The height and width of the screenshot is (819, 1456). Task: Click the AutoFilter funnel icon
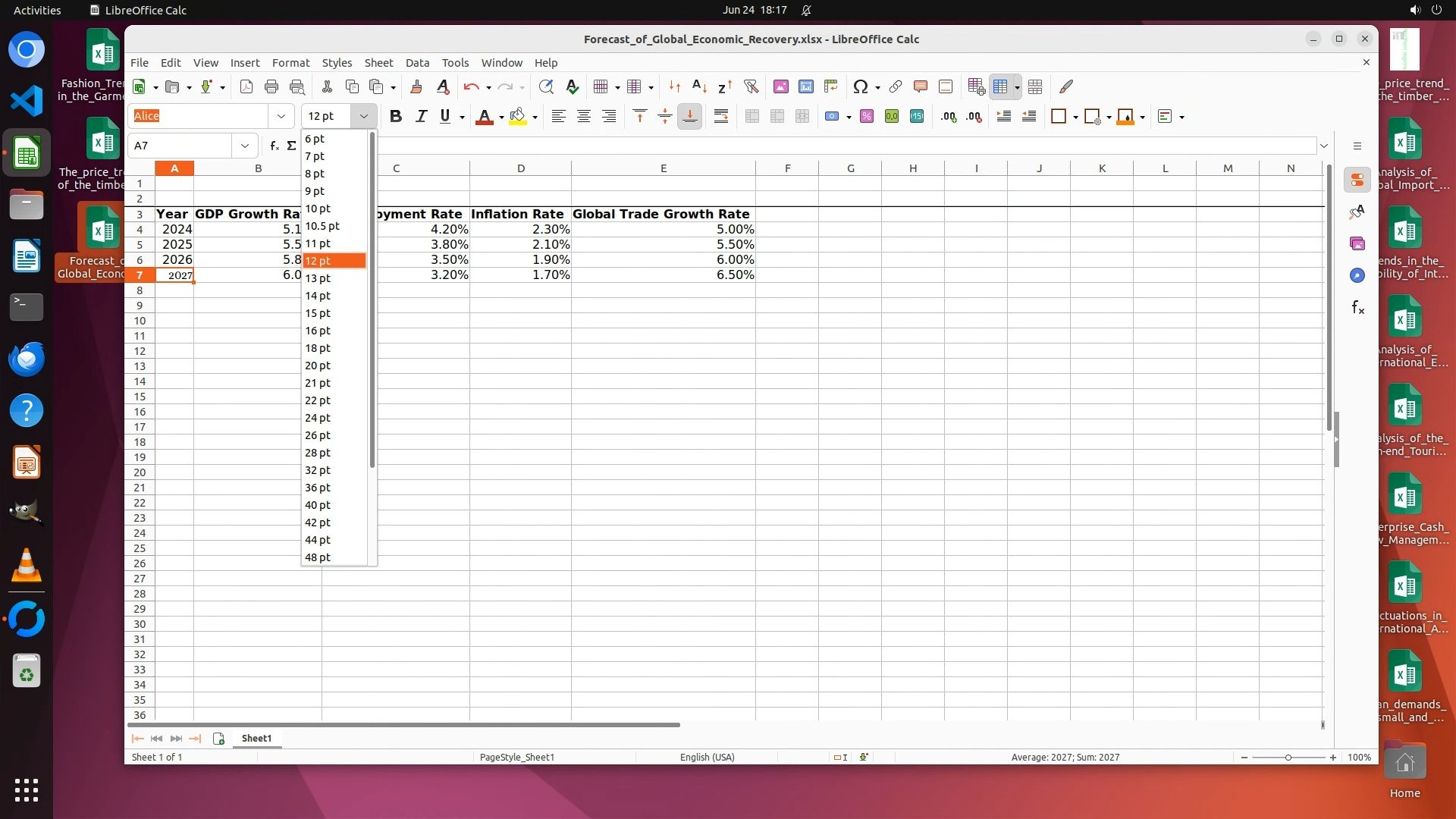pos(751,86)
